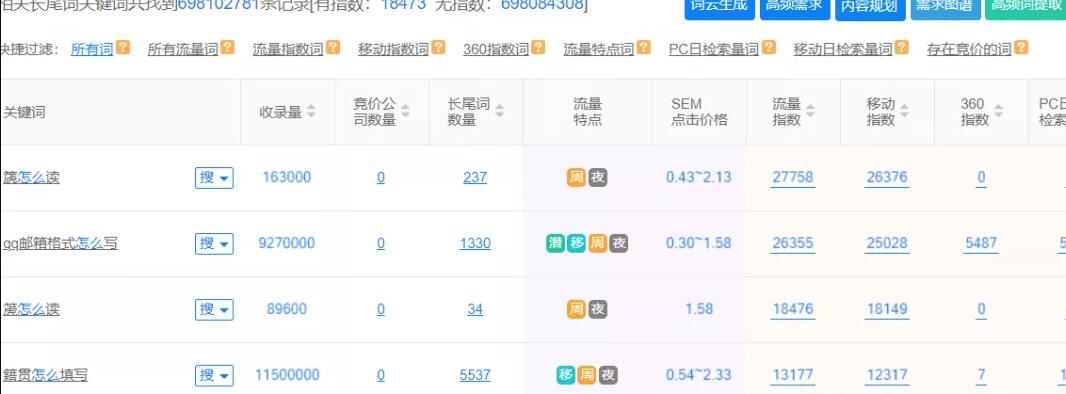The height and width of the screenshot is (394, 1066).
Task: Open help icon beside 移动日检索量词 filter
Action: coord(901,48)
